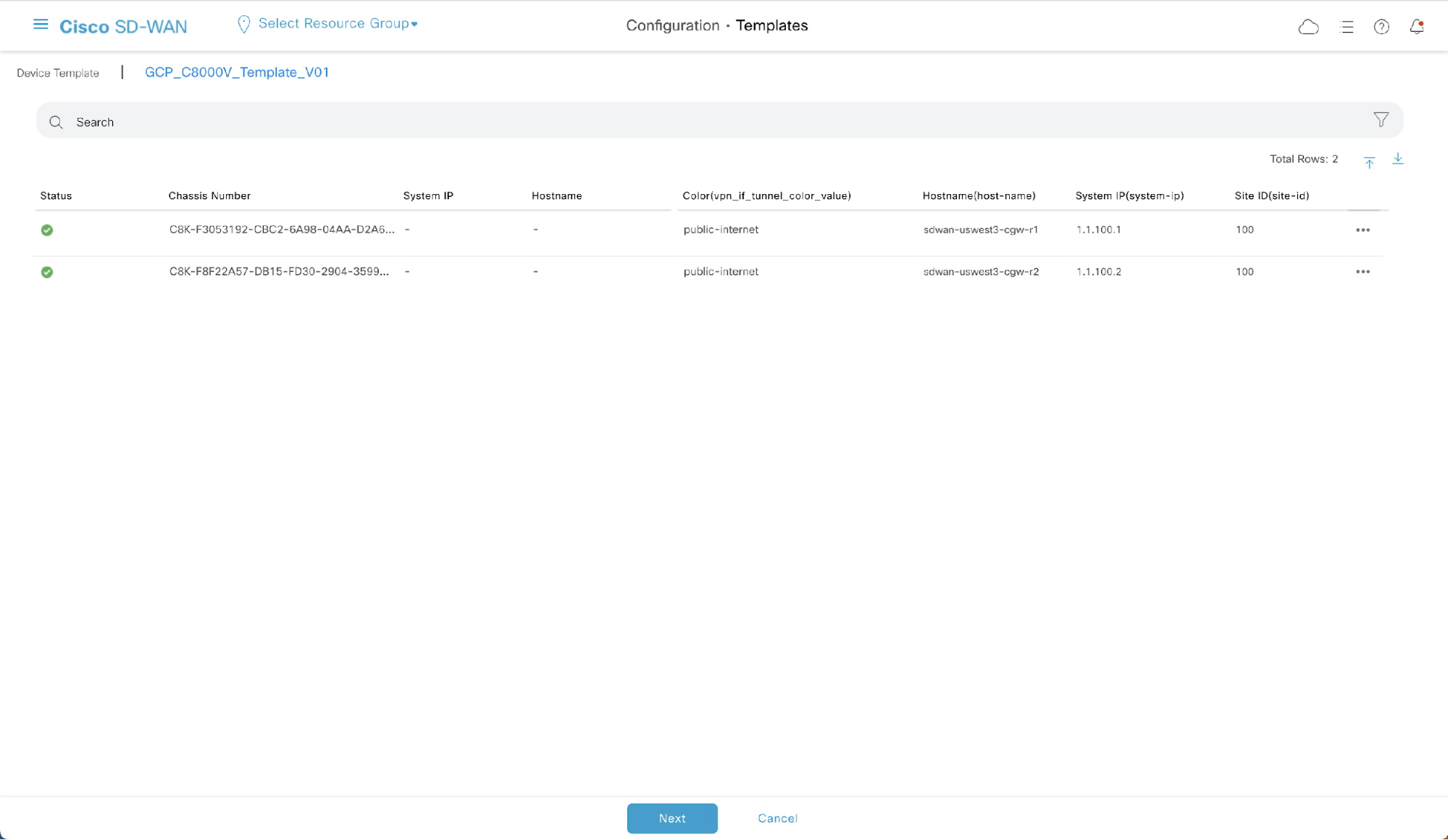Toggle the three-dot menu for second device row
Screen dimensions: 1448x840
coord(1363,271)
